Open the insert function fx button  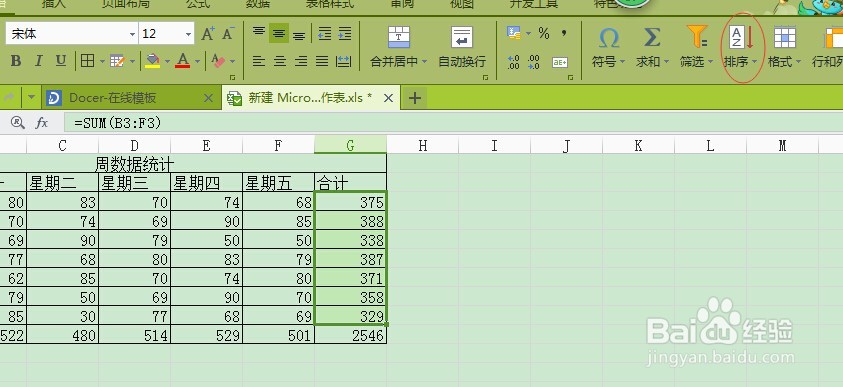tap(41, 123)
